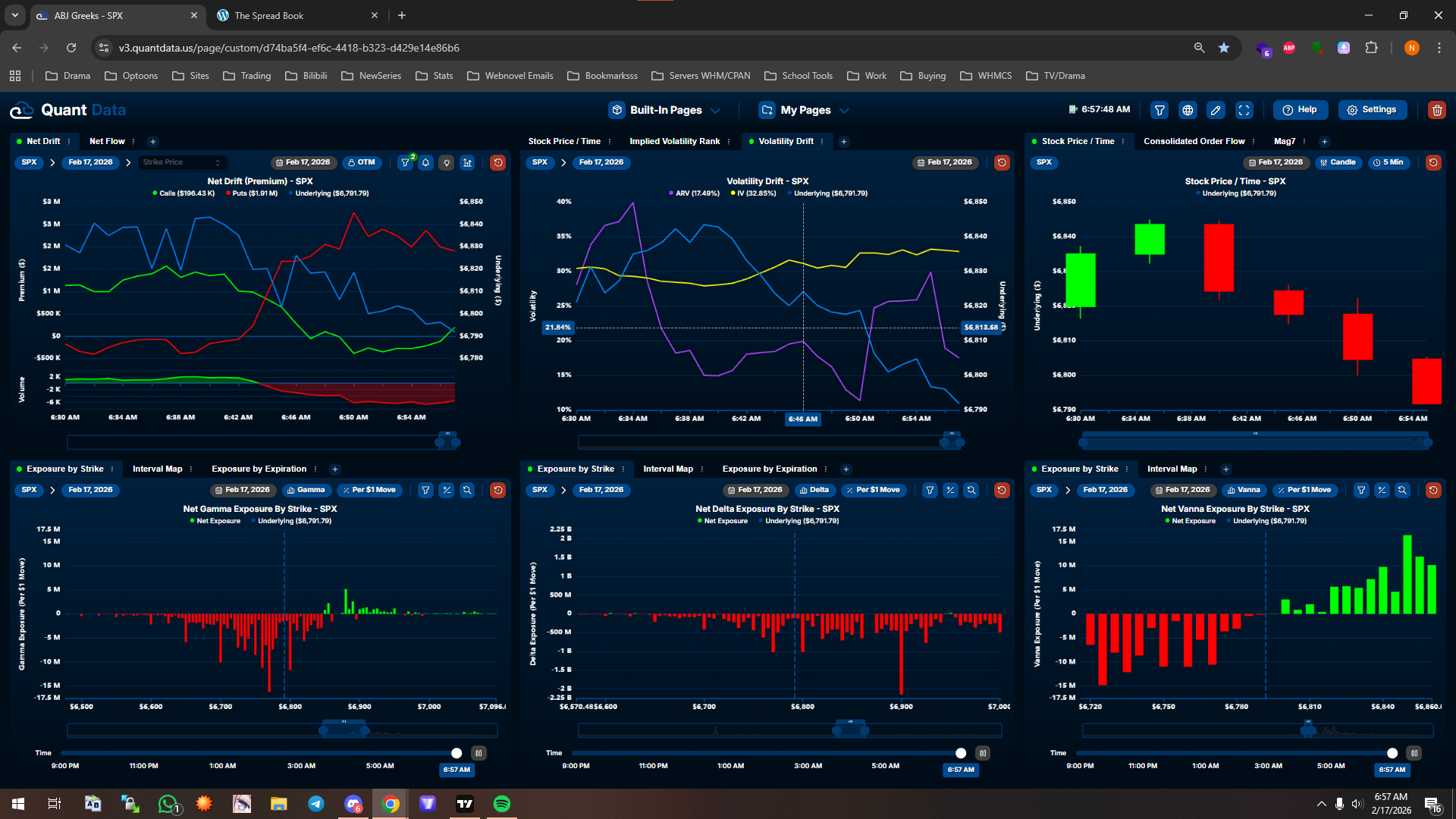
Task: Zoom Net Delta Exposure chart with magnifier icon
Action: [971, 490]
